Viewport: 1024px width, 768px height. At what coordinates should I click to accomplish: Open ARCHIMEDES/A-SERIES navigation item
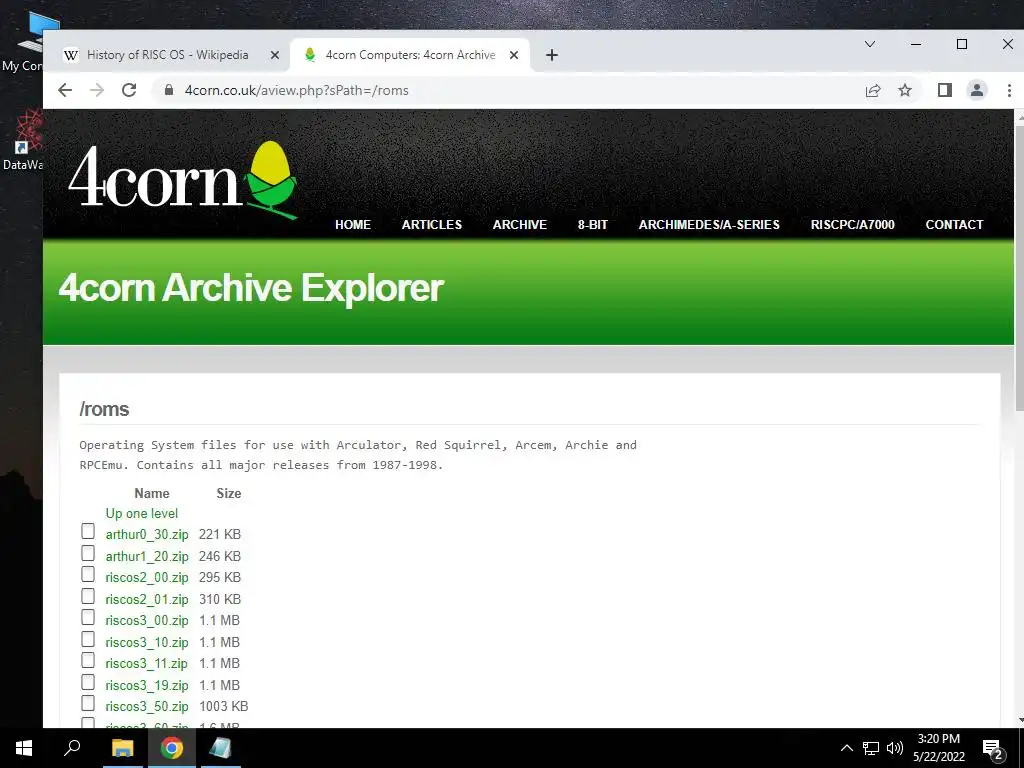(709, 225)
